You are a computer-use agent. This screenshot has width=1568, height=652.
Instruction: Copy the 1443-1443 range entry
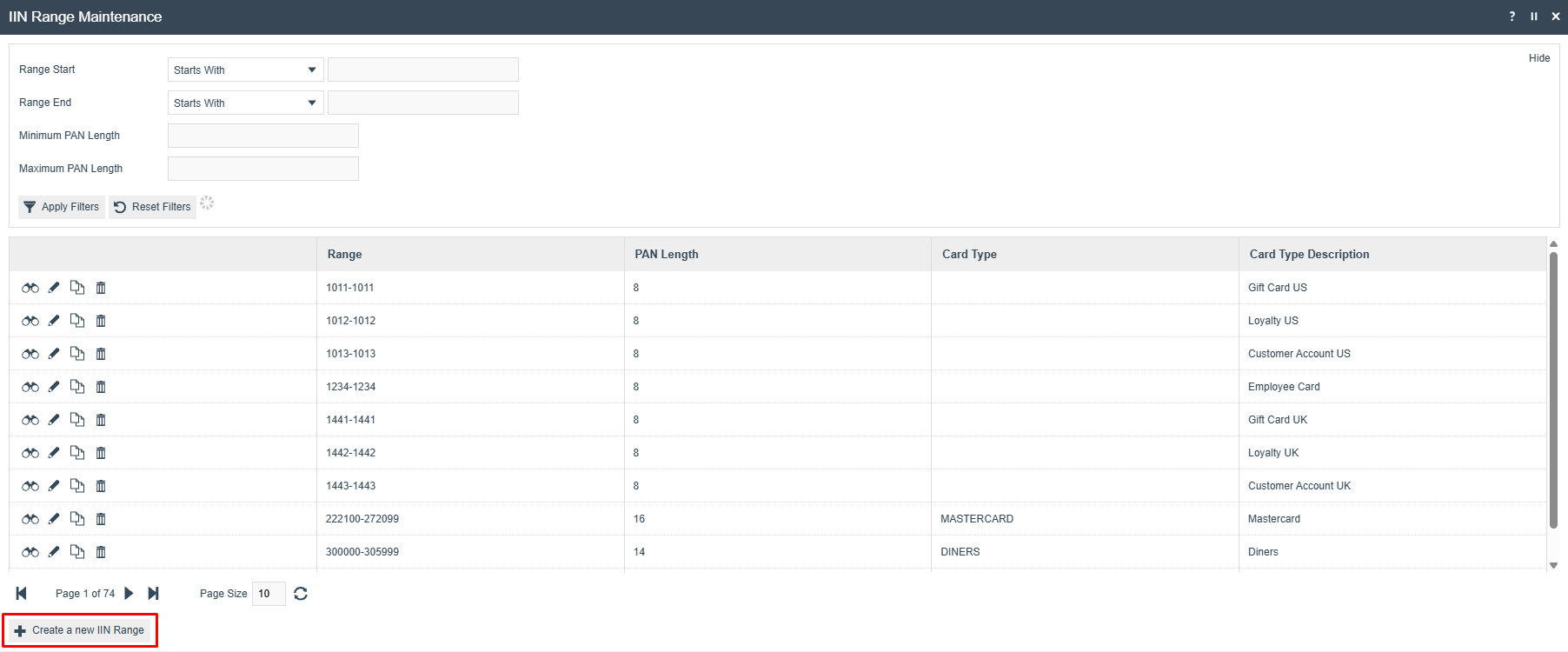(x=77, y=486)
